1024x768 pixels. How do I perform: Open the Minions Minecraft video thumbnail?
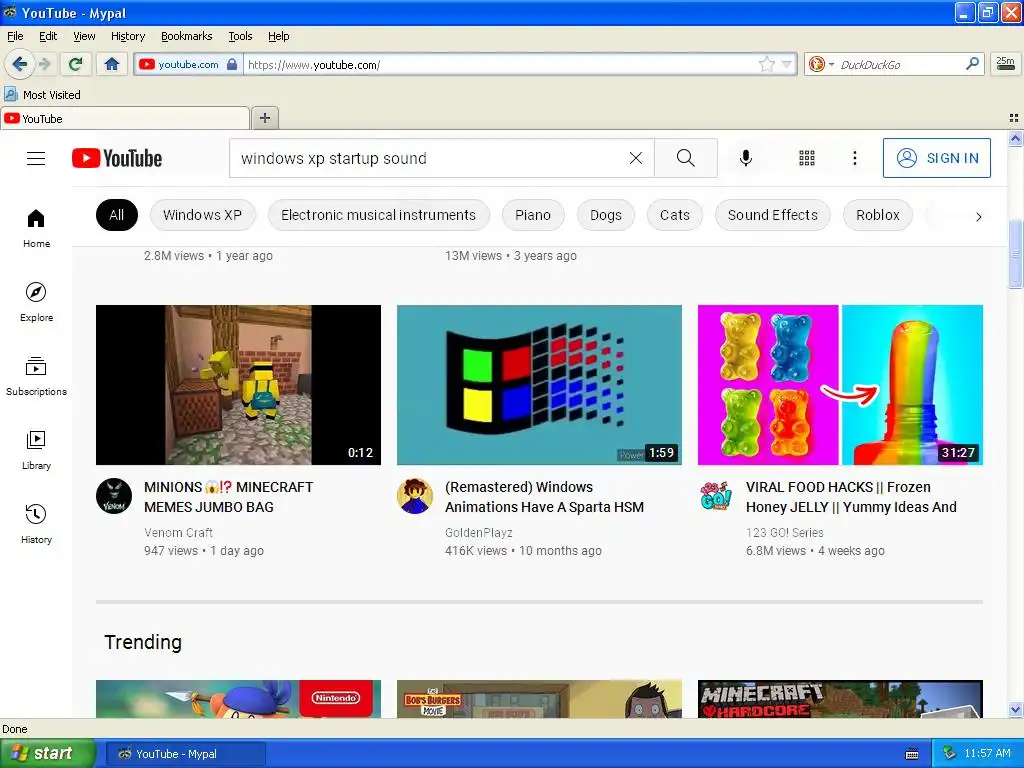pyautogui.click(x=238, y=385)
